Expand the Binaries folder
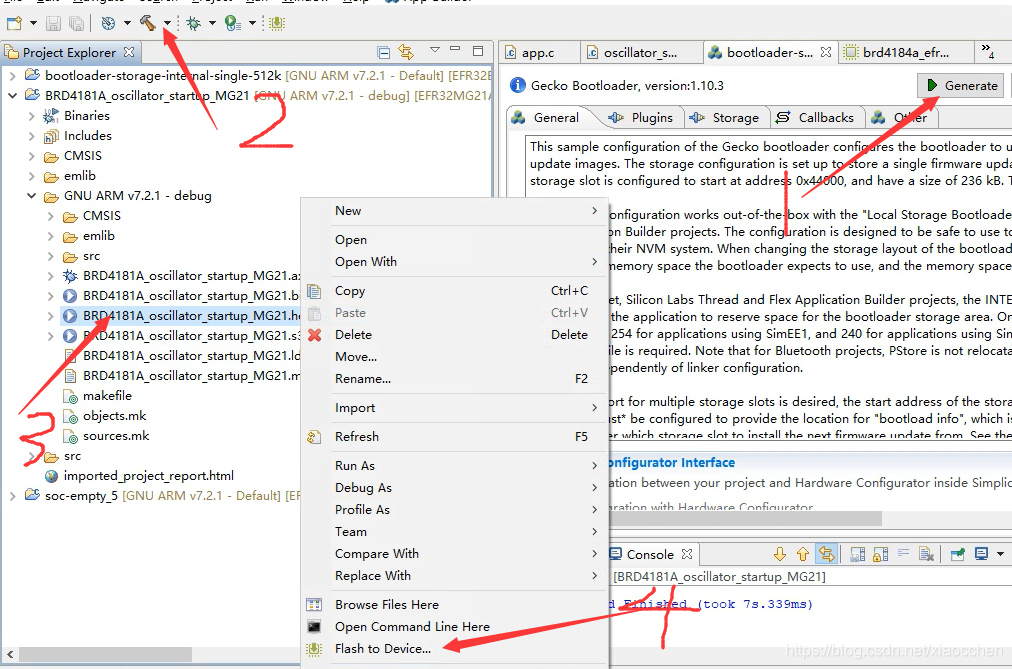 pos(31,116)
